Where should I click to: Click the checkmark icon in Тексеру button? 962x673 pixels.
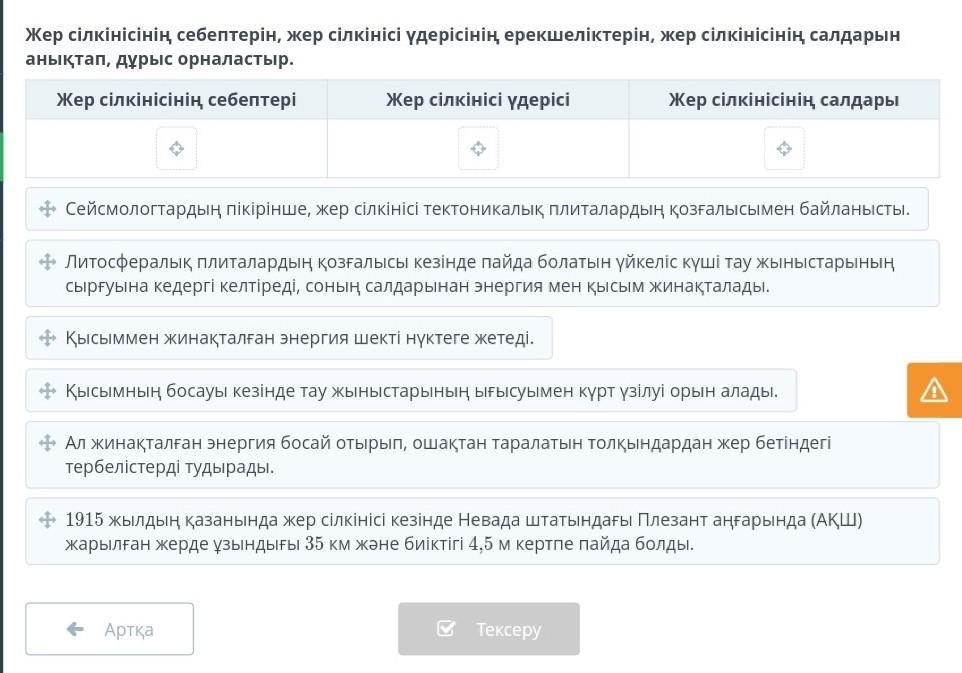pyautogui.click(x=446, y=628)
